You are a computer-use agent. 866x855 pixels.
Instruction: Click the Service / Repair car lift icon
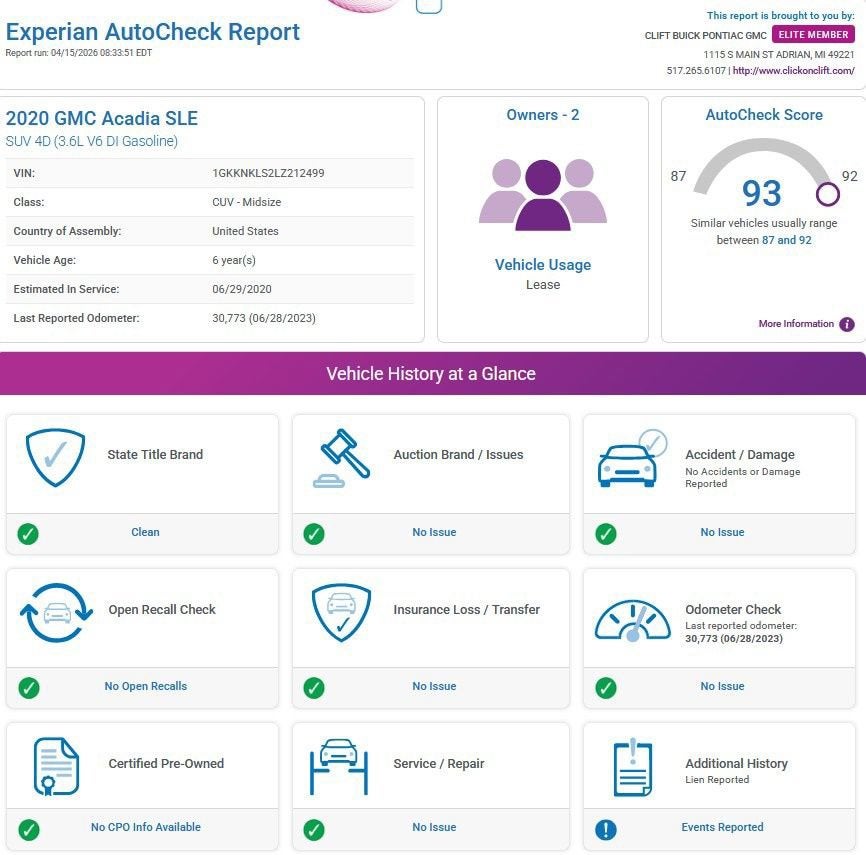[x=339, y=767]
